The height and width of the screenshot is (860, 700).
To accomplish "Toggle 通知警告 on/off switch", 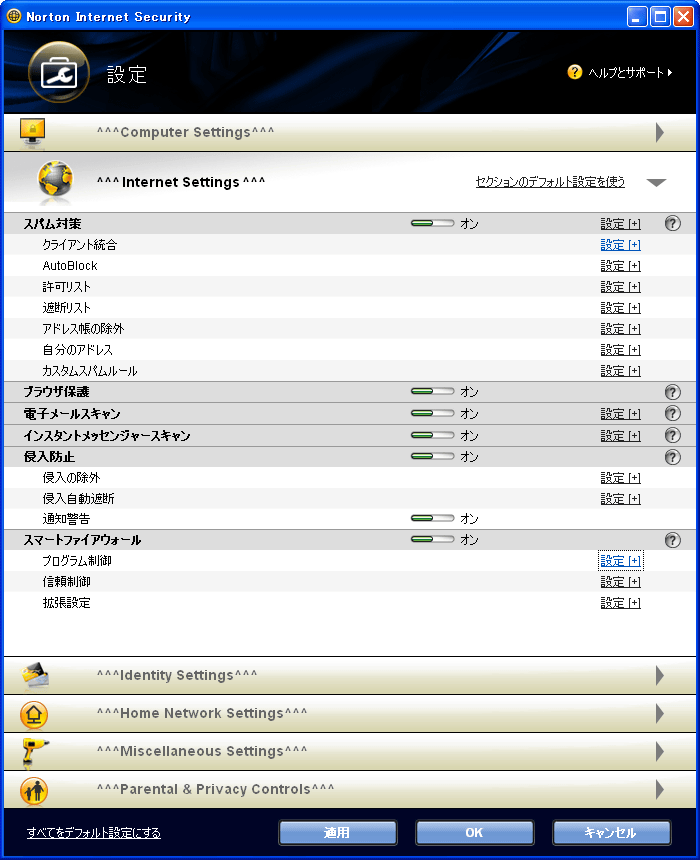I will 432,518.
